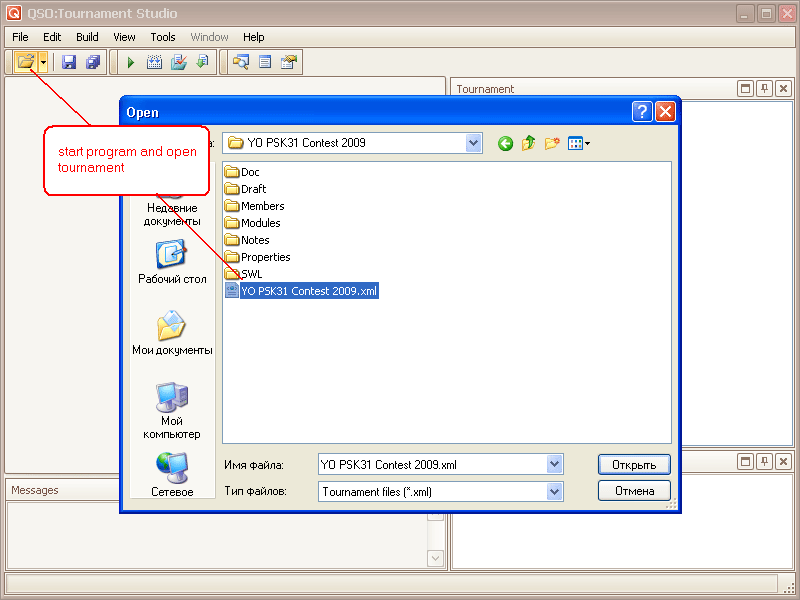Go back using green arrow in dialog
The width and height of the screenshot is (800, 600).
[505, 143]
